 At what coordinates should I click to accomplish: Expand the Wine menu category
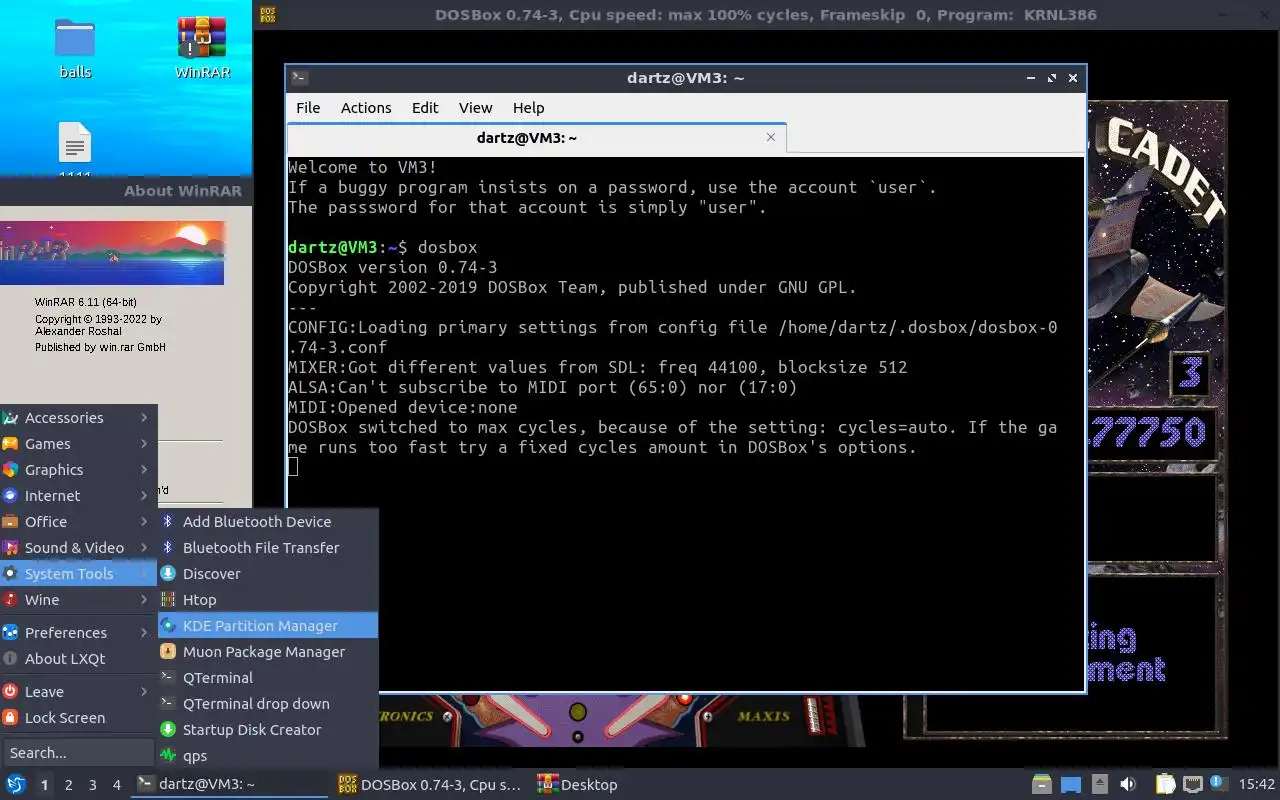pos(77,600)
